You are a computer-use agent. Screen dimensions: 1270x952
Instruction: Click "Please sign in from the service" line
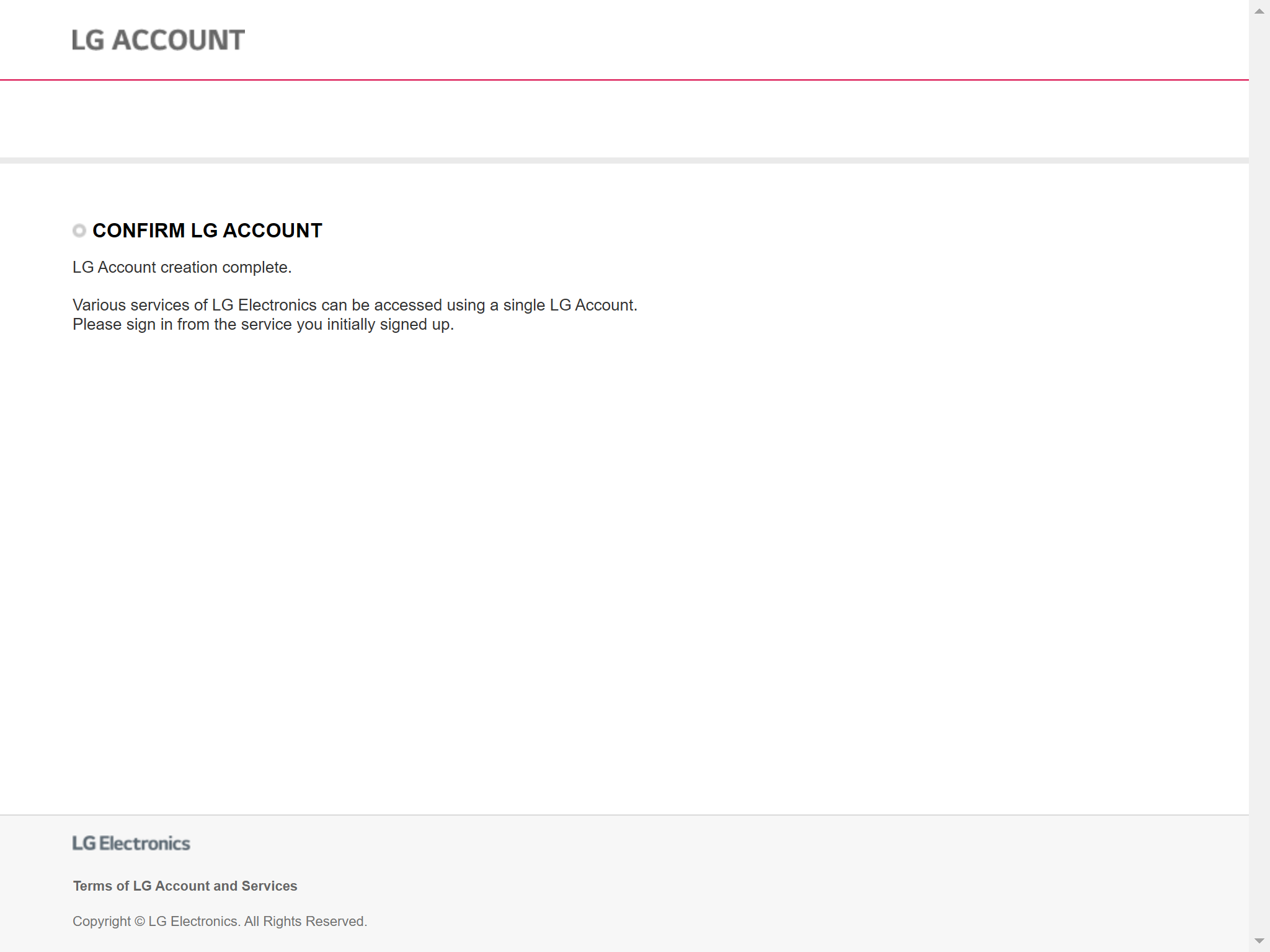[x=263, y=324]
